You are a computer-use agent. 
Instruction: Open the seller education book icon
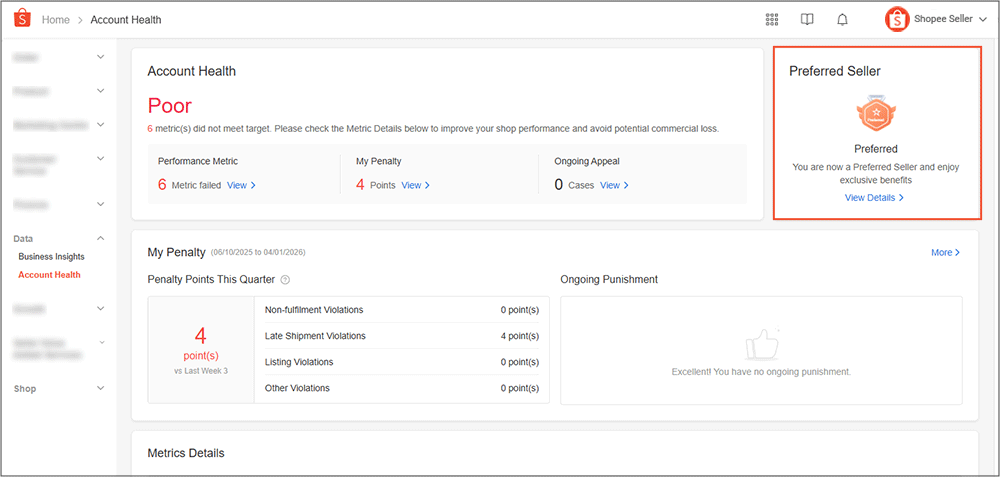(807, 19)
